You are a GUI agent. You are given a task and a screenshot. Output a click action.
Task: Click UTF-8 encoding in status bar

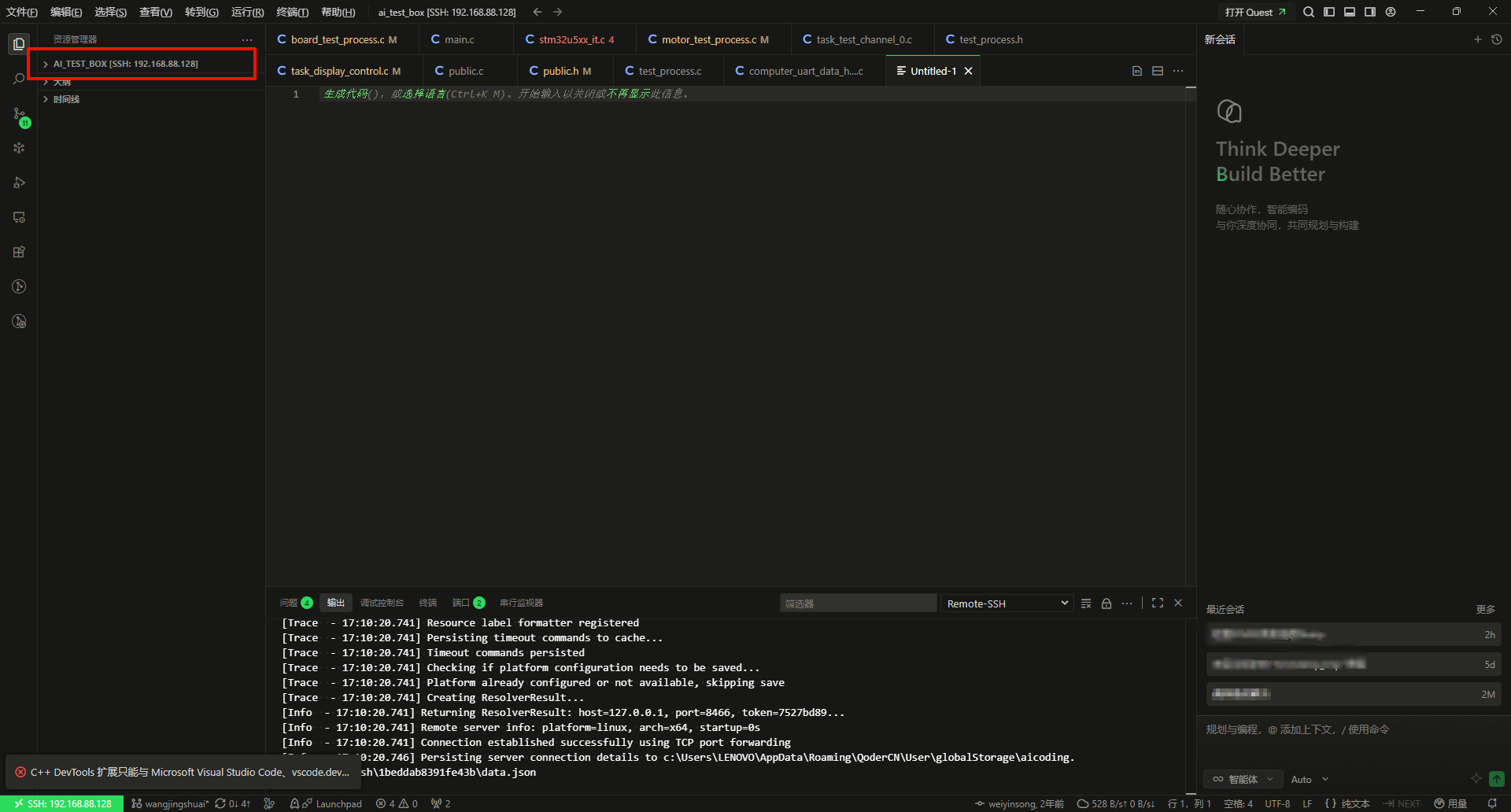pos(1277,803)
